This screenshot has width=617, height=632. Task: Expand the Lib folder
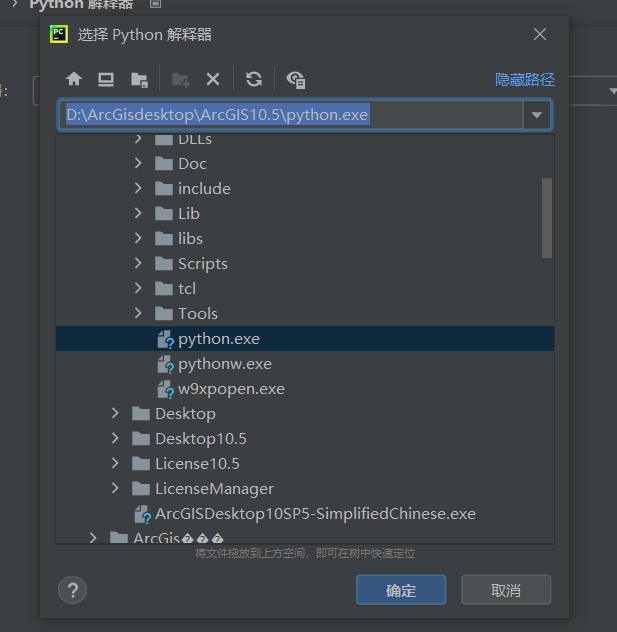tap(138, 213)
